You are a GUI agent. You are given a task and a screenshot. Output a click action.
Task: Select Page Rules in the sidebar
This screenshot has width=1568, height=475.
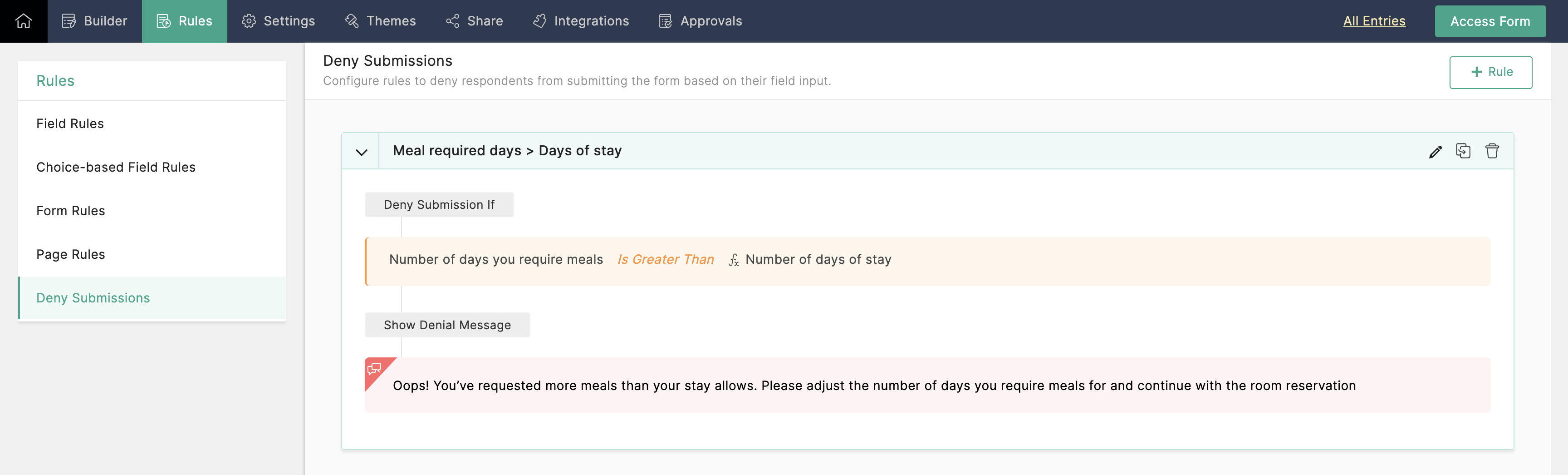tap(71, 255)
